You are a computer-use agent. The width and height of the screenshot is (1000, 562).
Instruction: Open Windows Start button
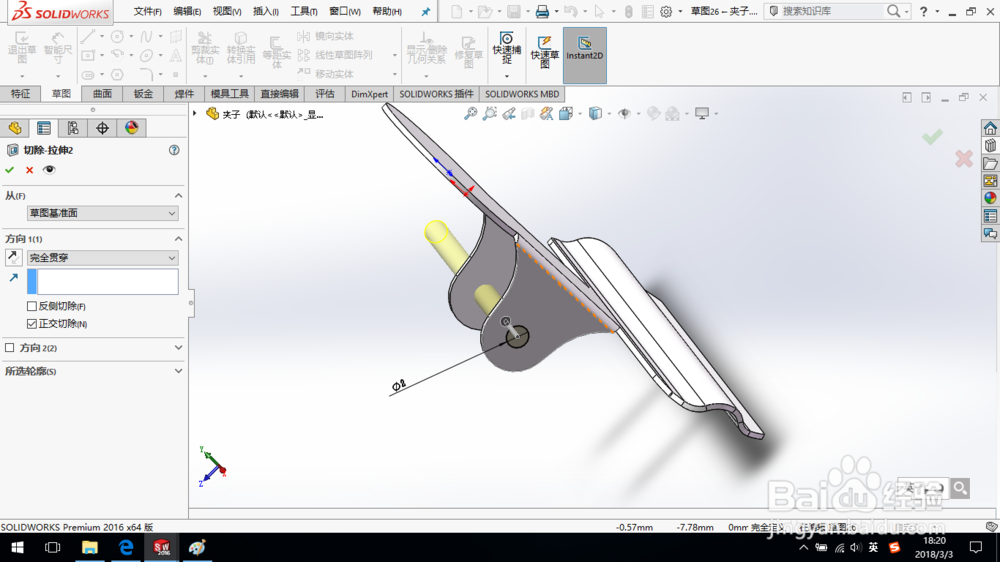tap(17, 547)
